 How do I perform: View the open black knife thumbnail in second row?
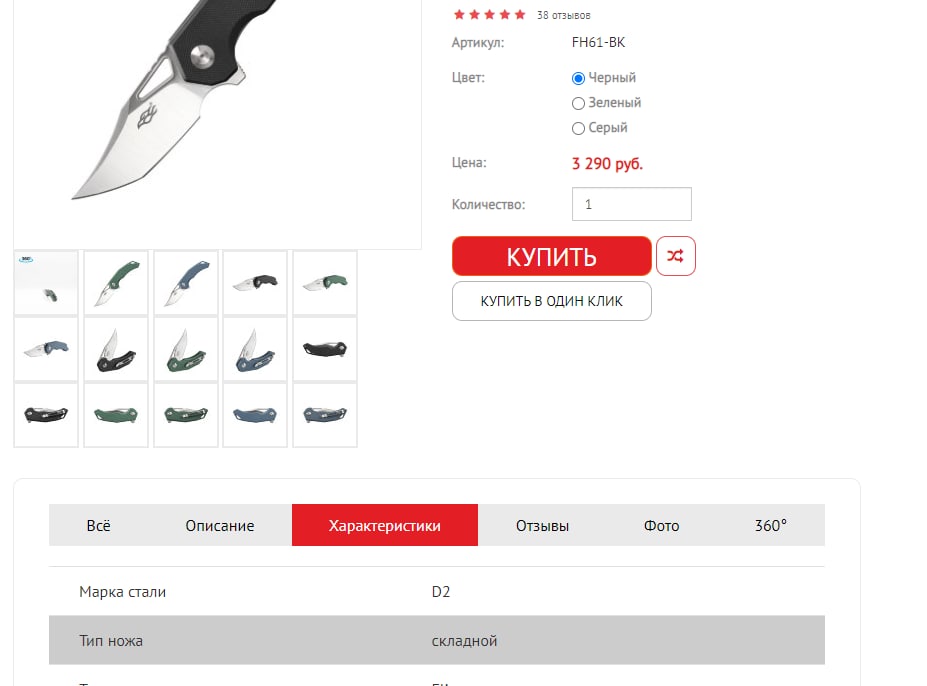tap(116, 349)
